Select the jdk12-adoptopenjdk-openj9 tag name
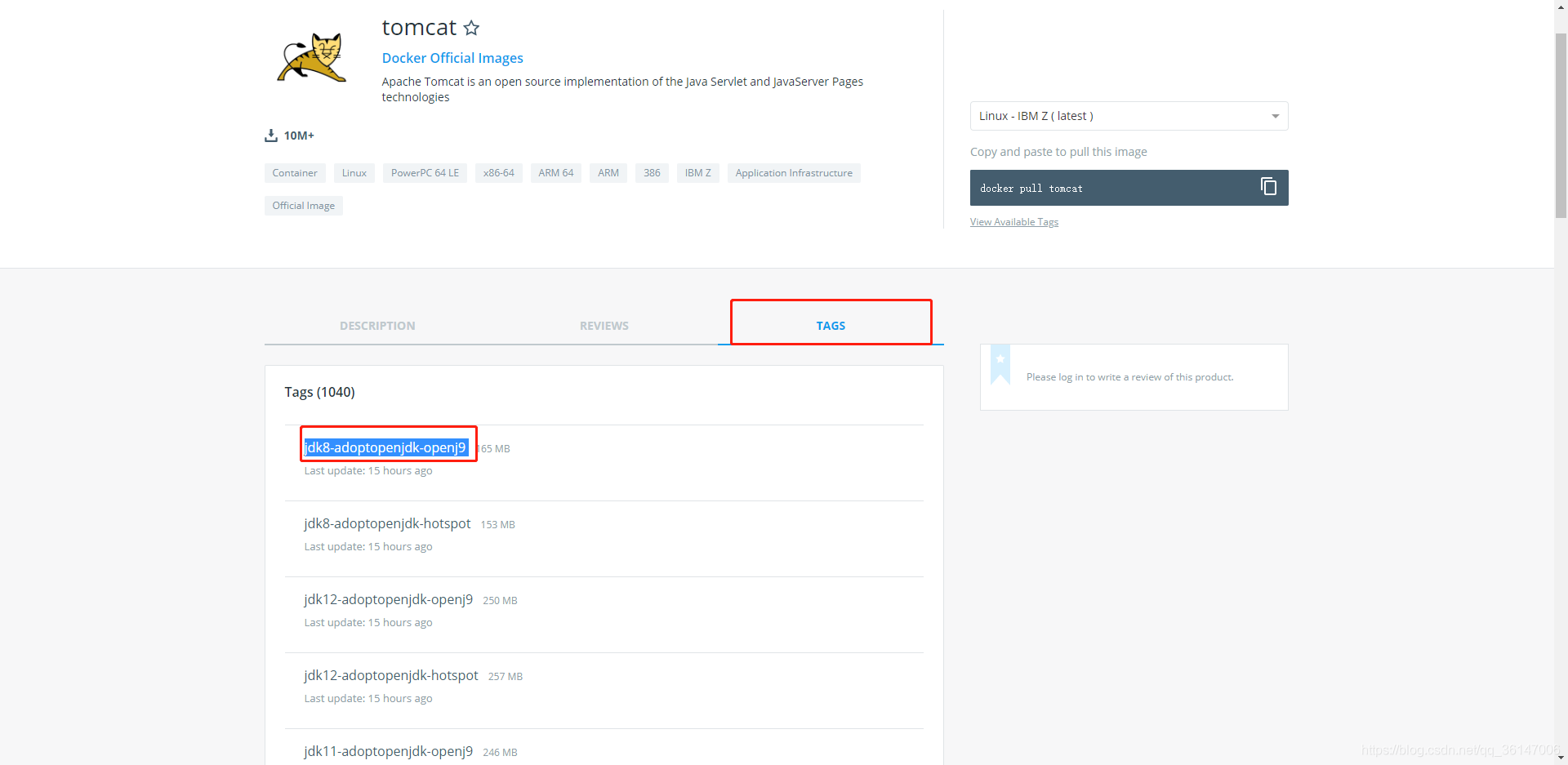 pos(389,599)
